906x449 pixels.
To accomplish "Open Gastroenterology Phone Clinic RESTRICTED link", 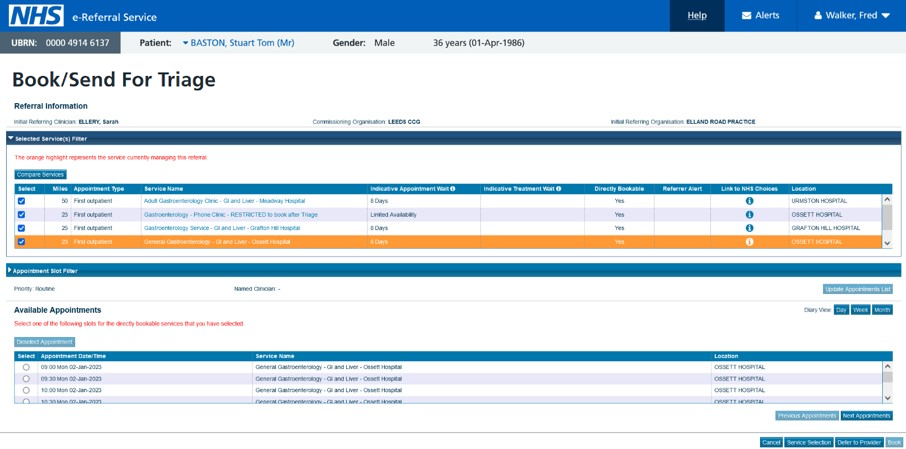I will point(231,214).
